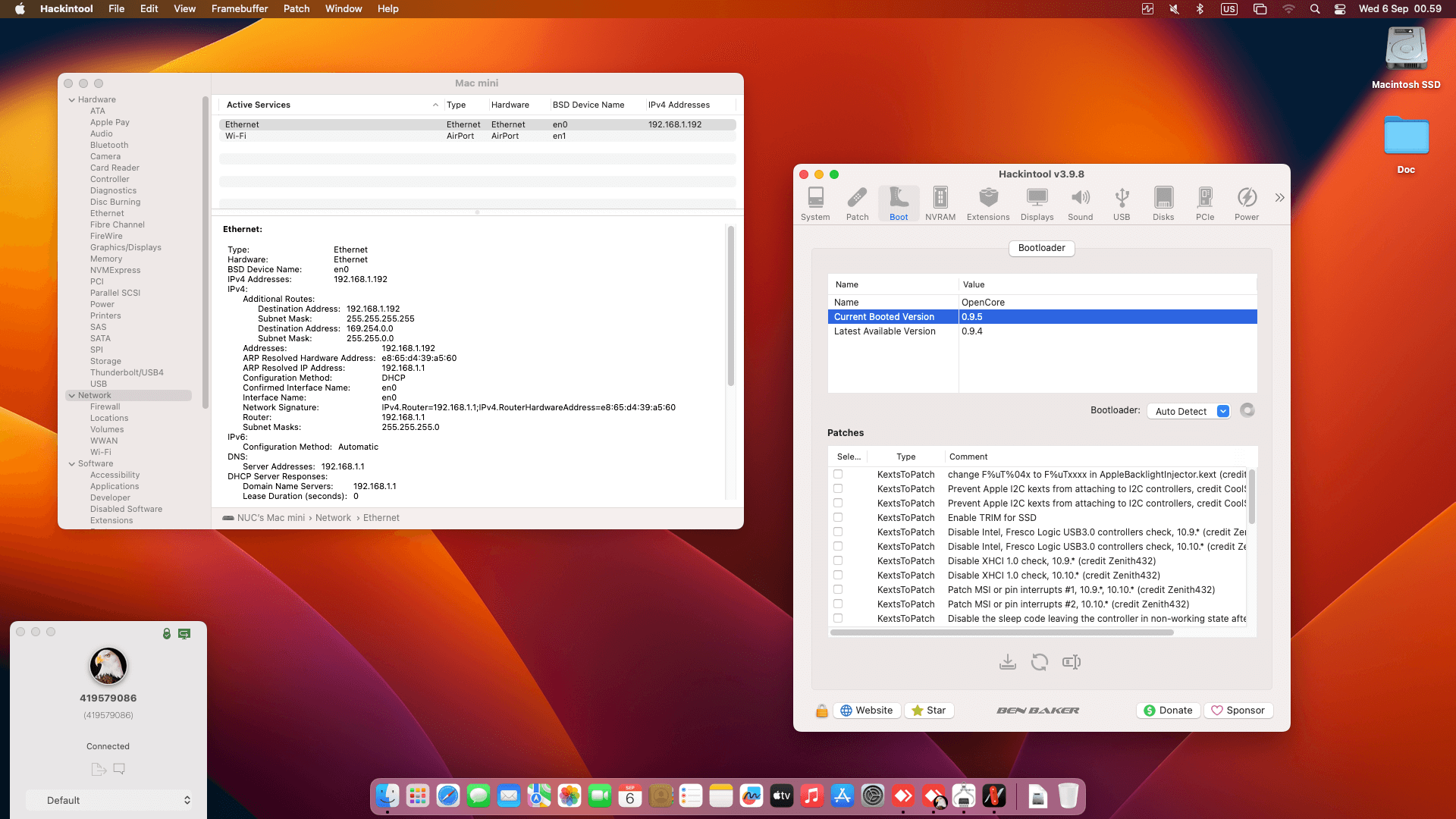Click the Sponsor button
This screenshot has height=819, width=1456.
tap(1238, 711)
